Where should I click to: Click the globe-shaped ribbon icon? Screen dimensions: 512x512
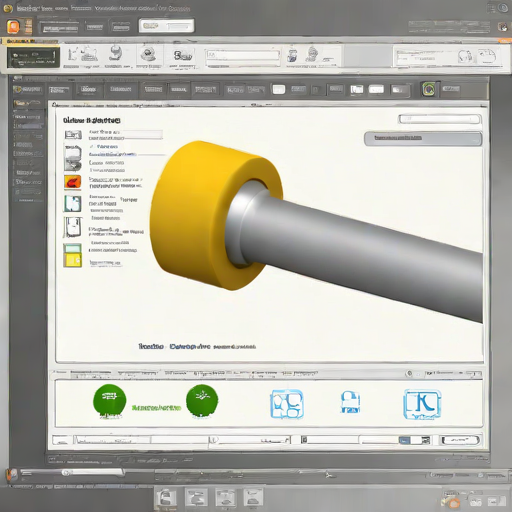point(116,53)
